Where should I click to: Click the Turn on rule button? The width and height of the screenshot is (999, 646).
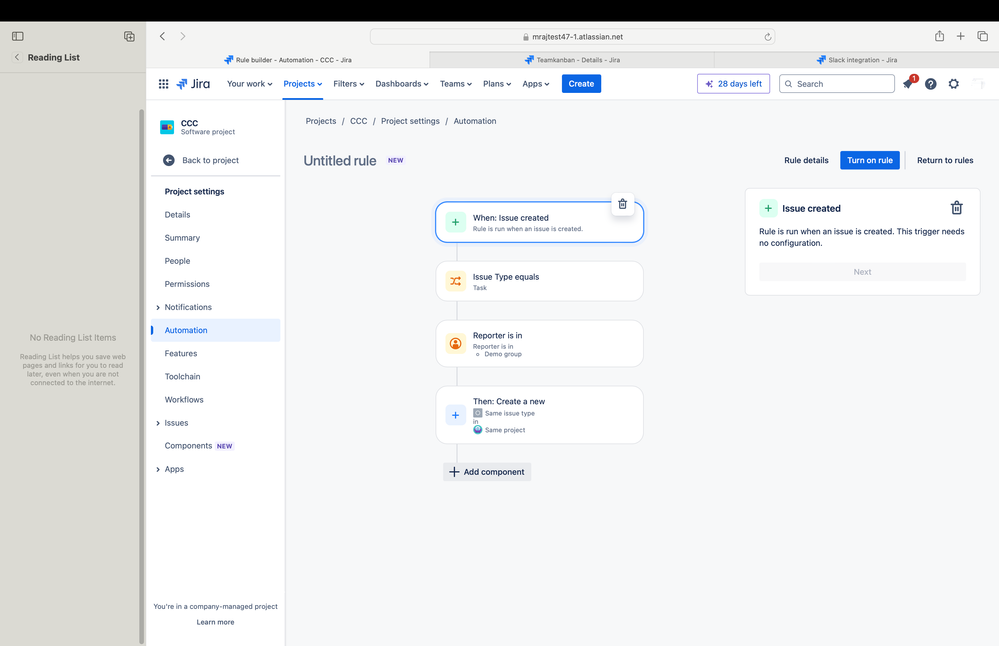(x=870, y=160)
